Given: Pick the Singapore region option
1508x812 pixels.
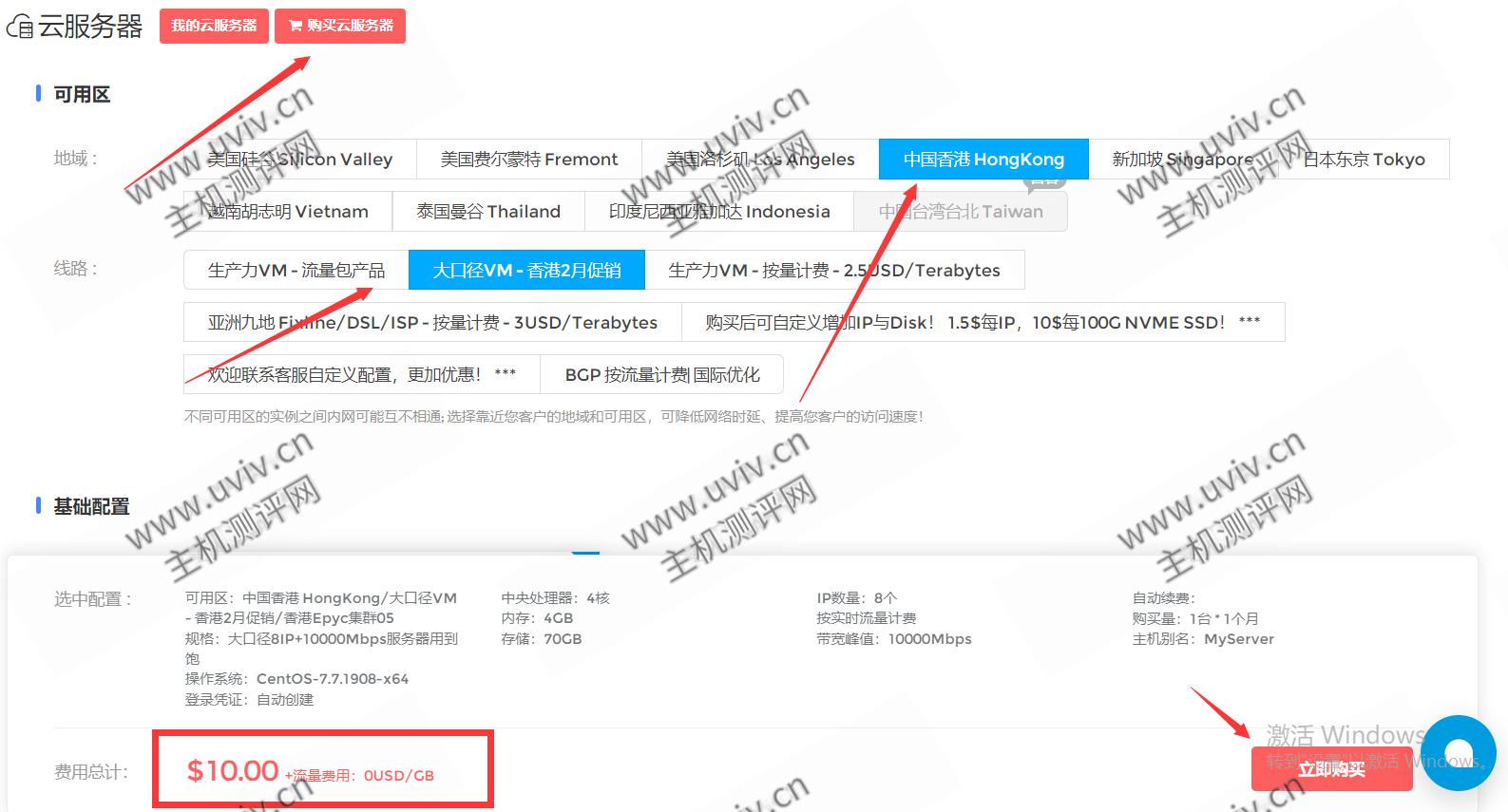Looking at the screenshot, I should click(x=1182, y=160).
